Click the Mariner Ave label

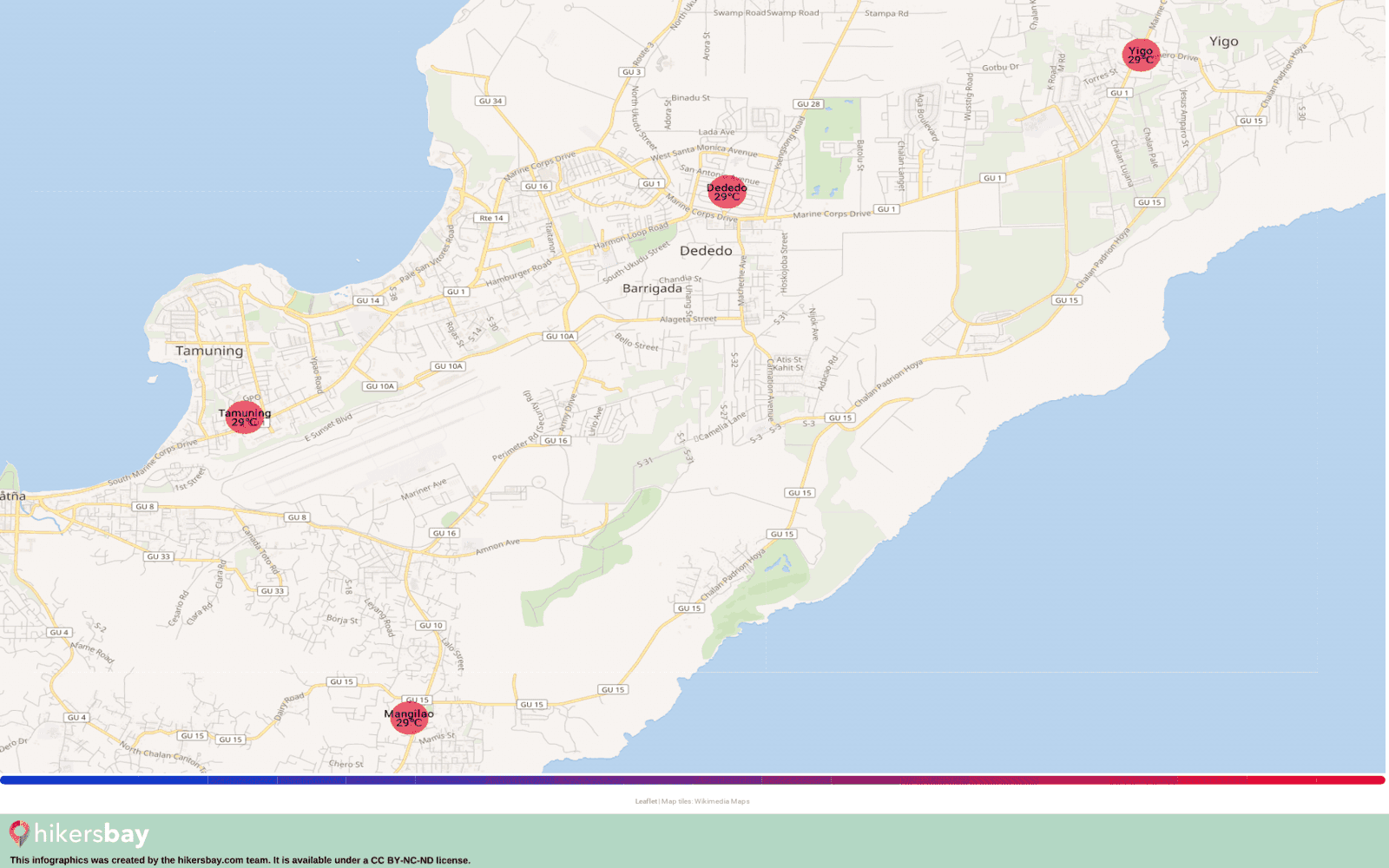tap(424, 489)
